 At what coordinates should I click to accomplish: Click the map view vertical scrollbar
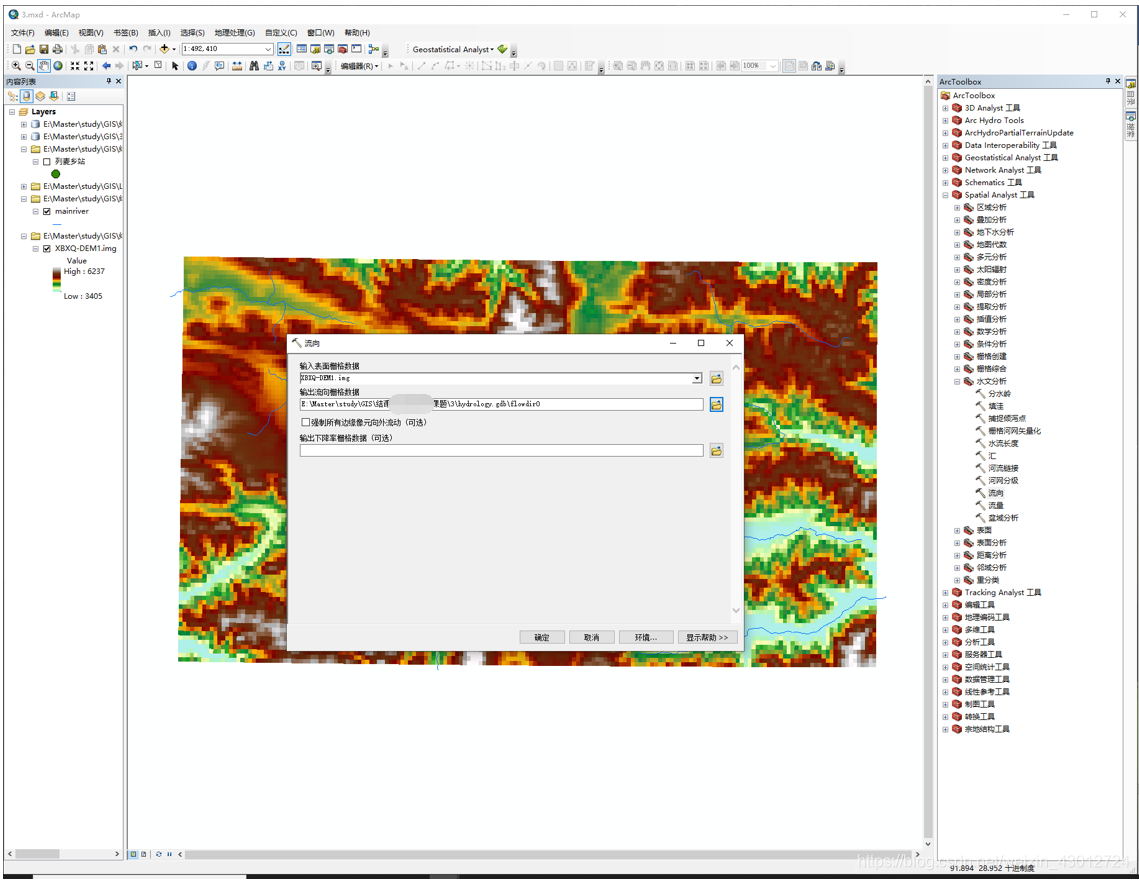point(928,463)
